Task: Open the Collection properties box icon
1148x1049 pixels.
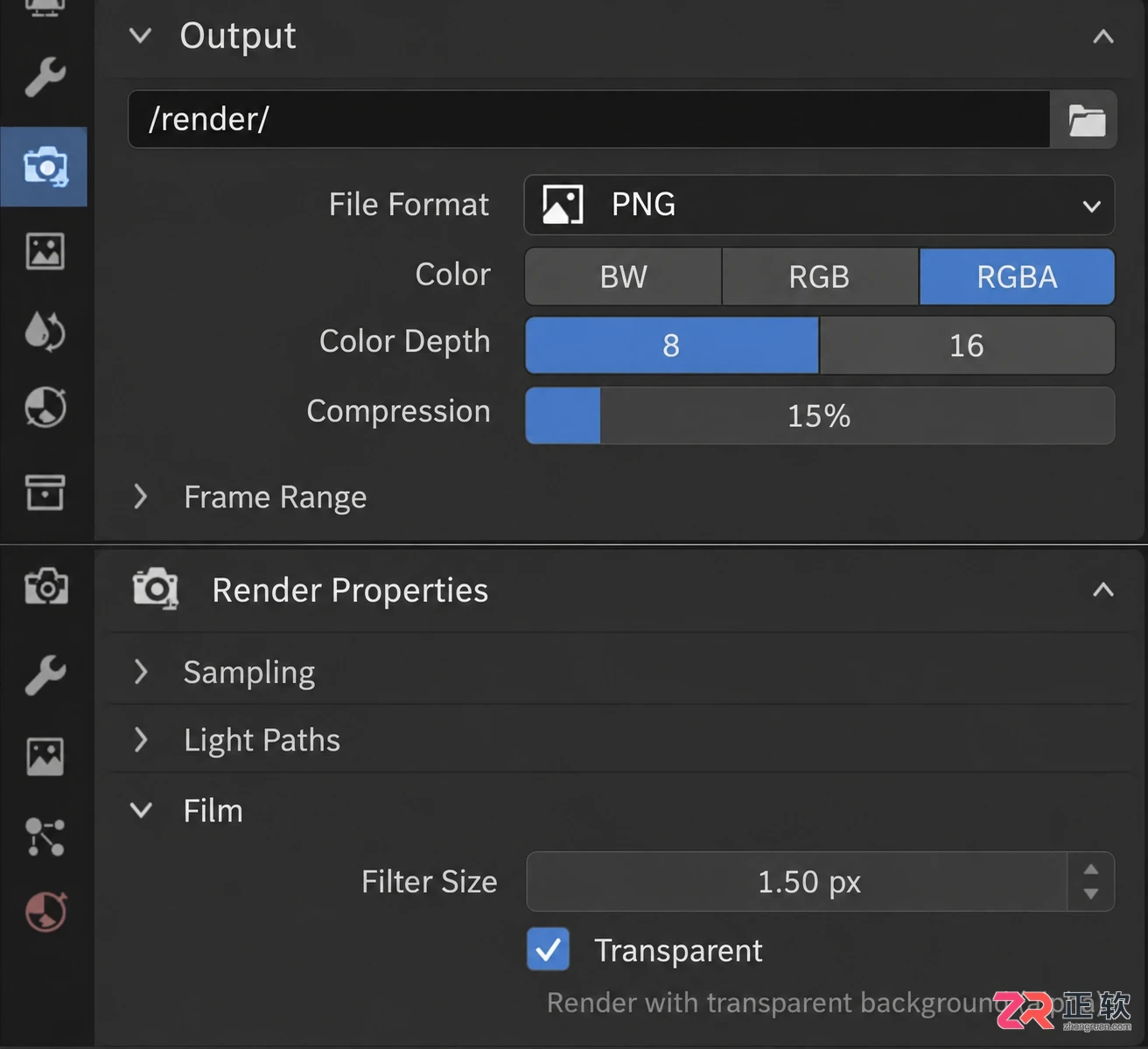Action: pyautogui.click(x=45, y=492)
